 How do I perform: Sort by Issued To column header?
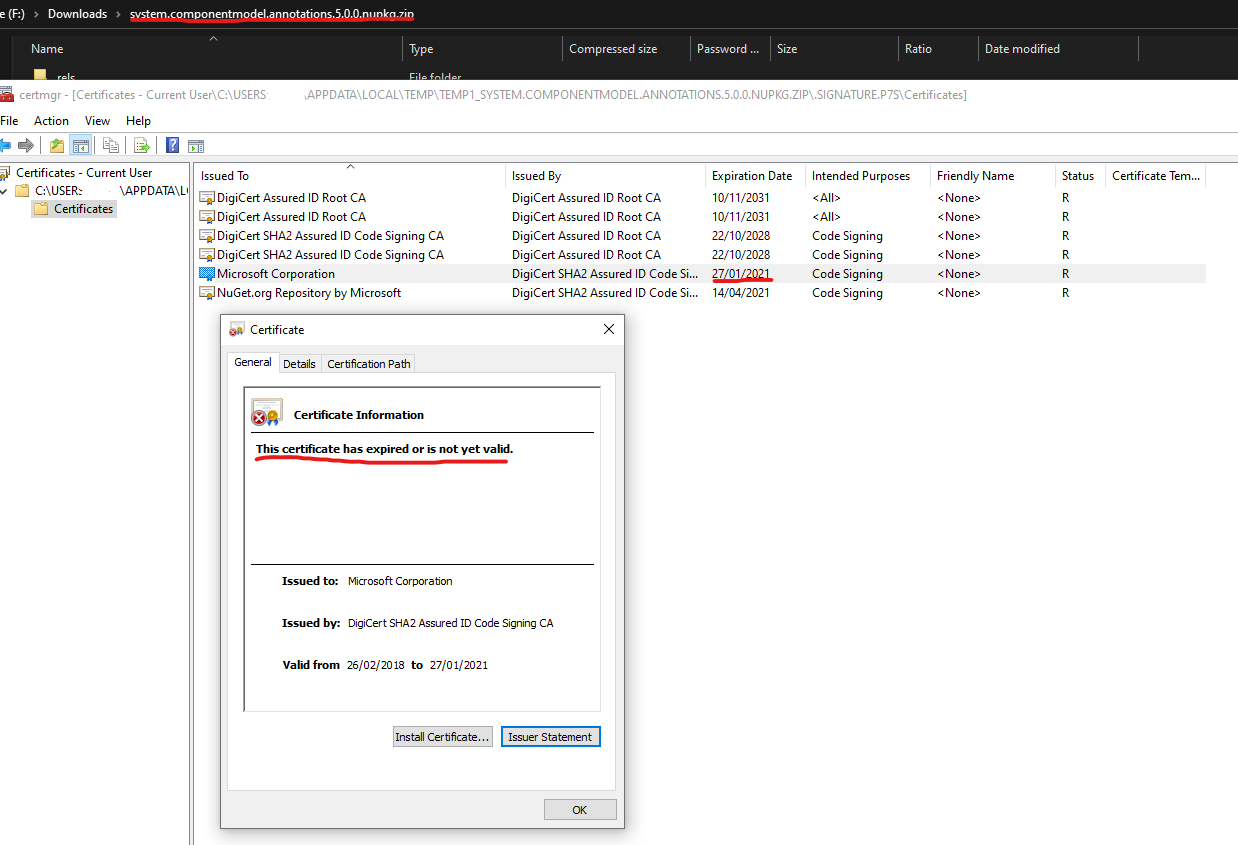click(350, 176)
